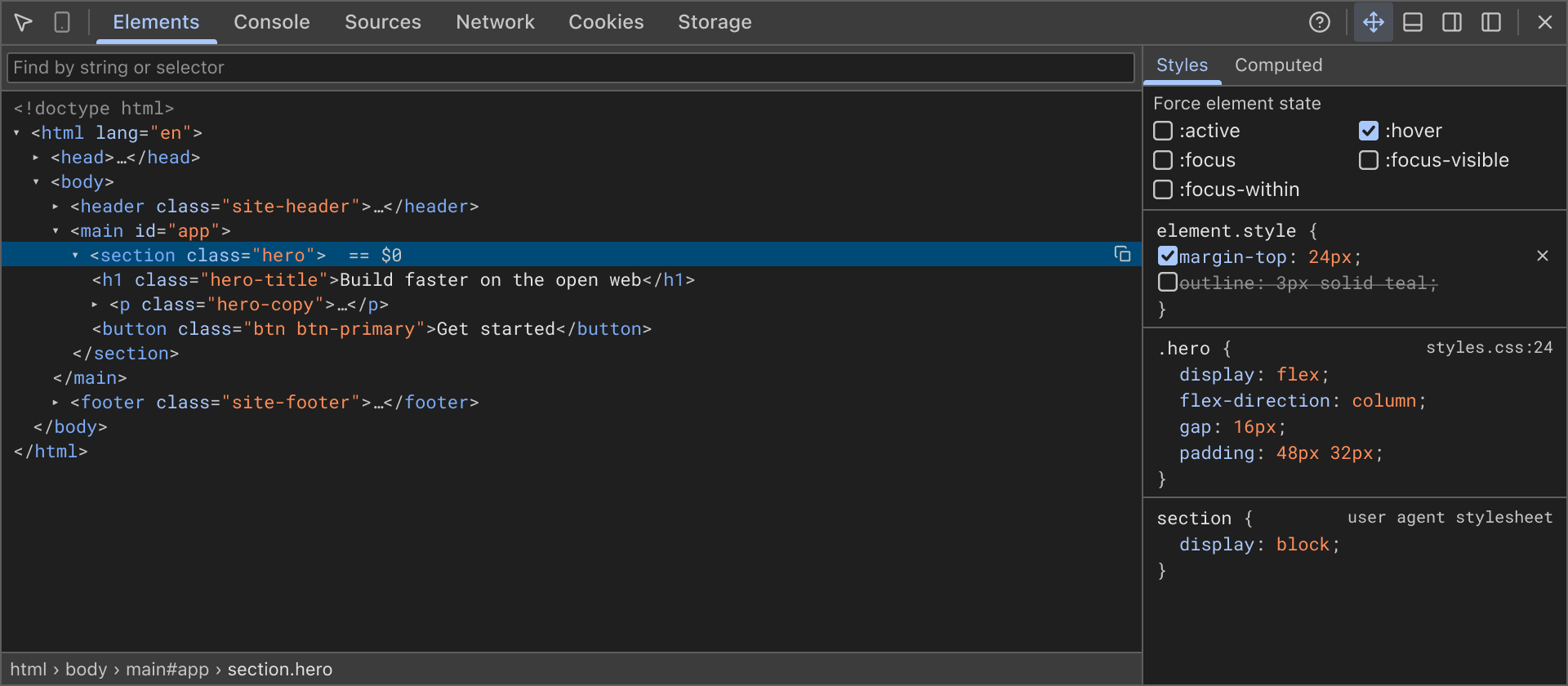Viewport: 1568px width, 686px height.
Task: Select the closing </section> tag row
Action: [572, 353]
